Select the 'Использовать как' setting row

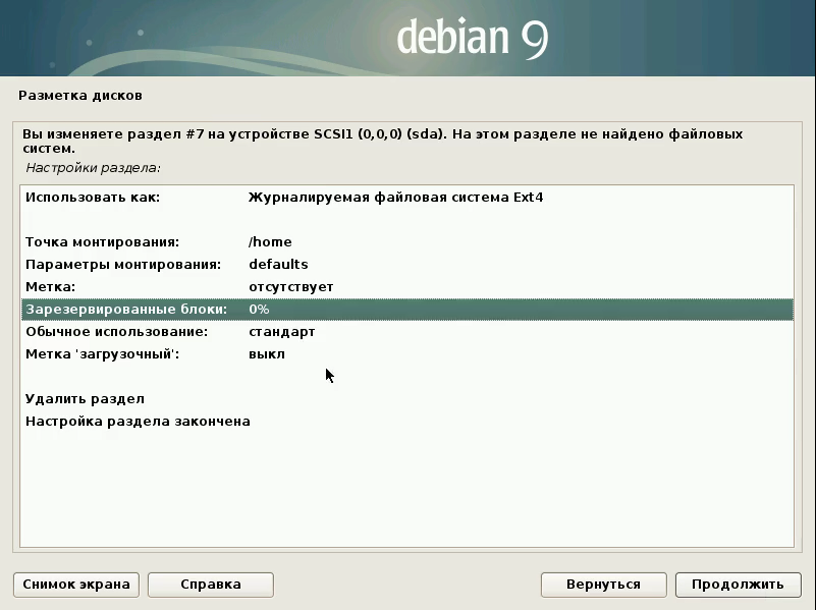(x=93, y=197)
